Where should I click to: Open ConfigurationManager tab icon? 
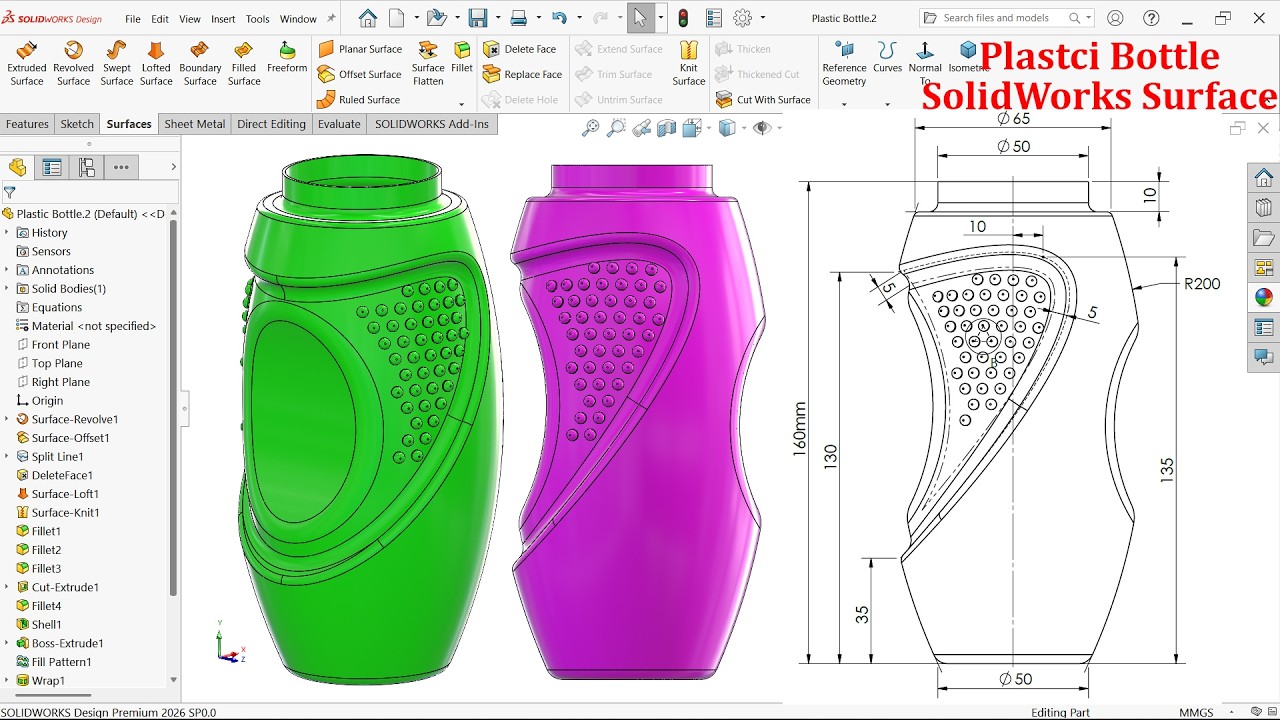[87, 167]
